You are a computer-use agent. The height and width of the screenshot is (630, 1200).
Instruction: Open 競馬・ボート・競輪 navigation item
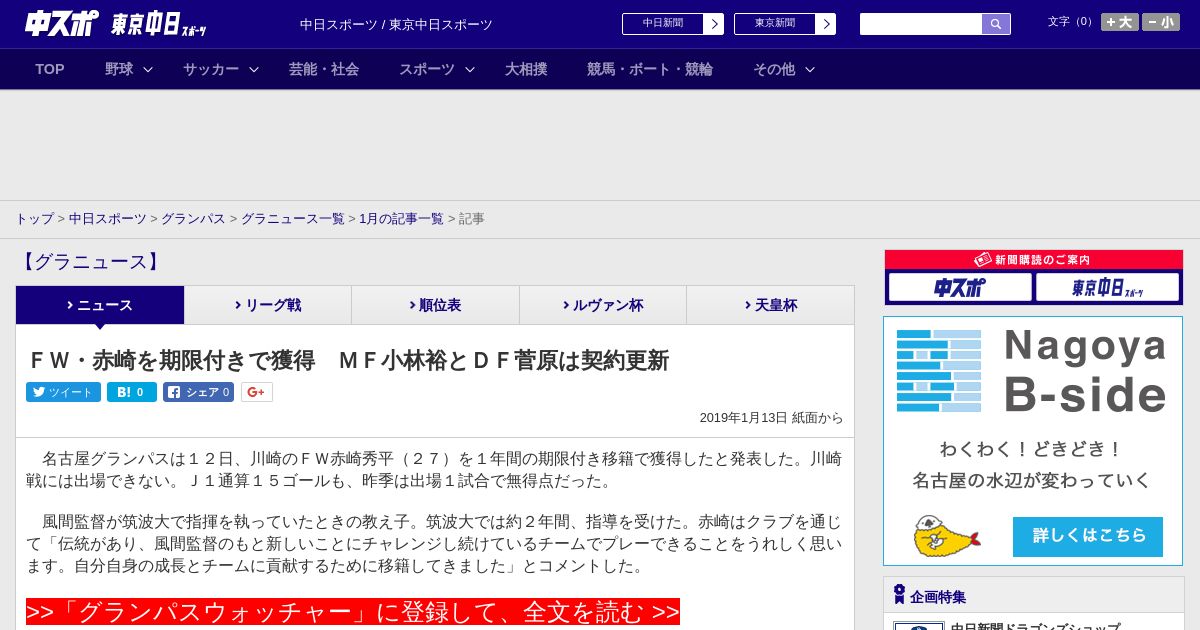pos(650,69)
